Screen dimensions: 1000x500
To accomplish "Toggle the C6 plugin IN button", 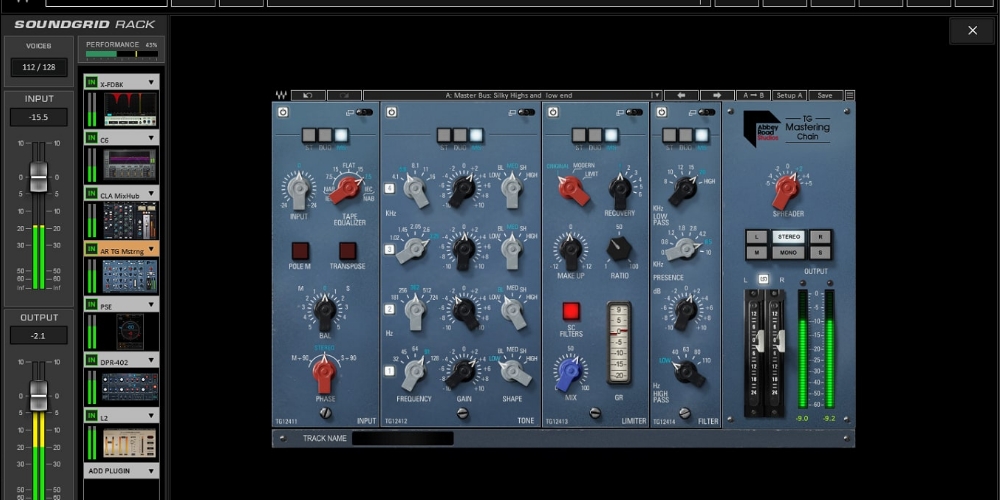I will click(91, 138).
